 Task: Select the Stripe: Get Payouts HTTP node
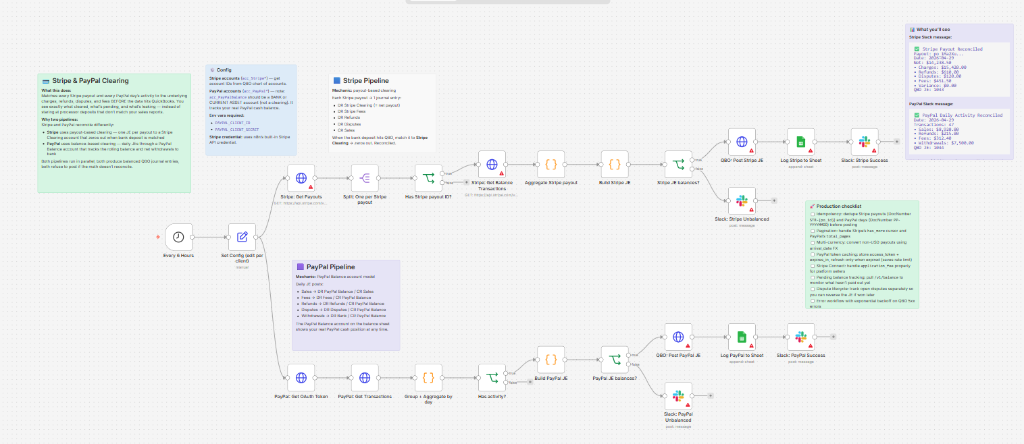[301, 178]
